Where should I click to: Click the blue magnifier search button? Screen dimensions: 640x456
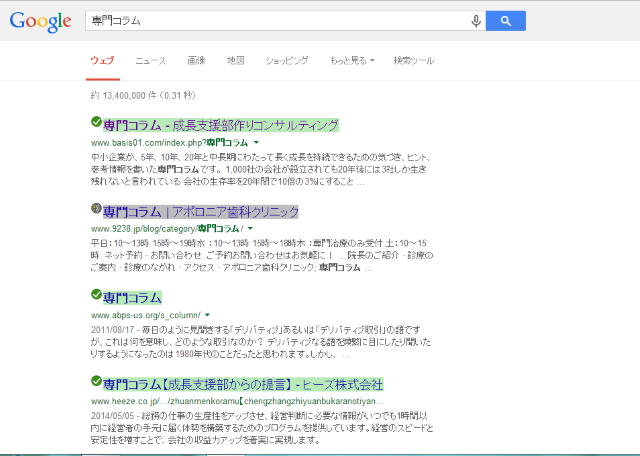pos(506,21)
